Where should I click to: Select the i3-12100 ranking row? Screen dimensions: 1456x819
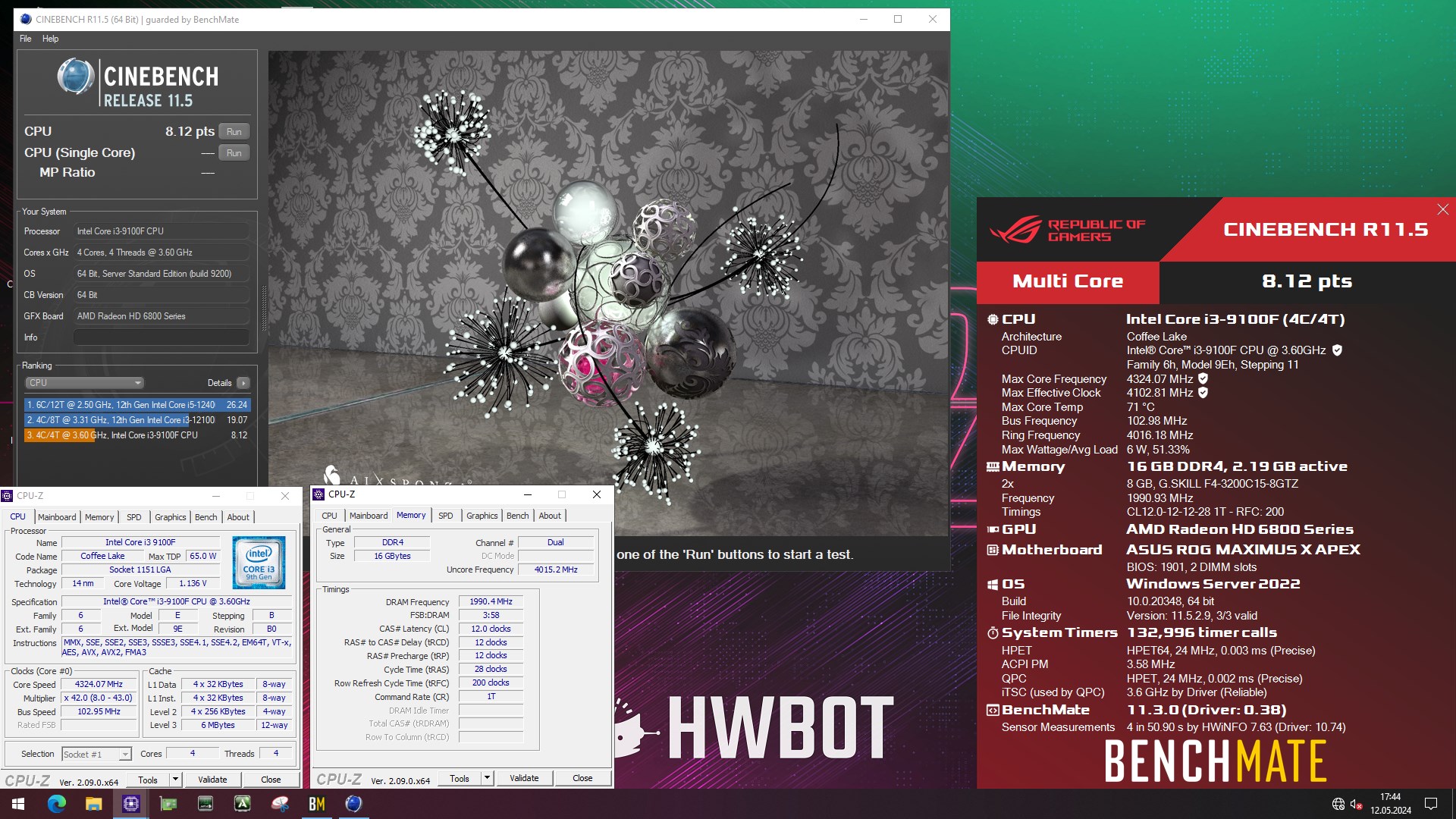pos(136,420)
